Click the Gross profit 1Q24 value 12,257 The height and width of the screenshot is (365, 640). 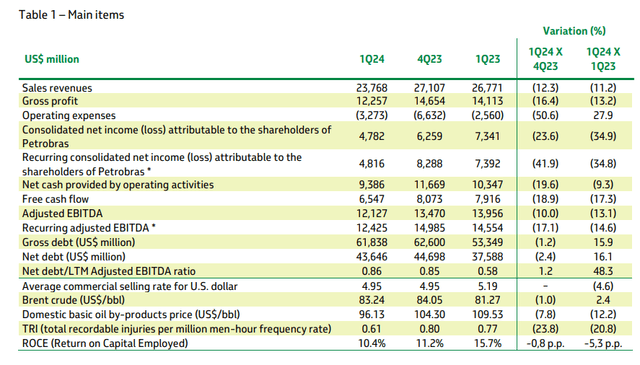[372, 101]
